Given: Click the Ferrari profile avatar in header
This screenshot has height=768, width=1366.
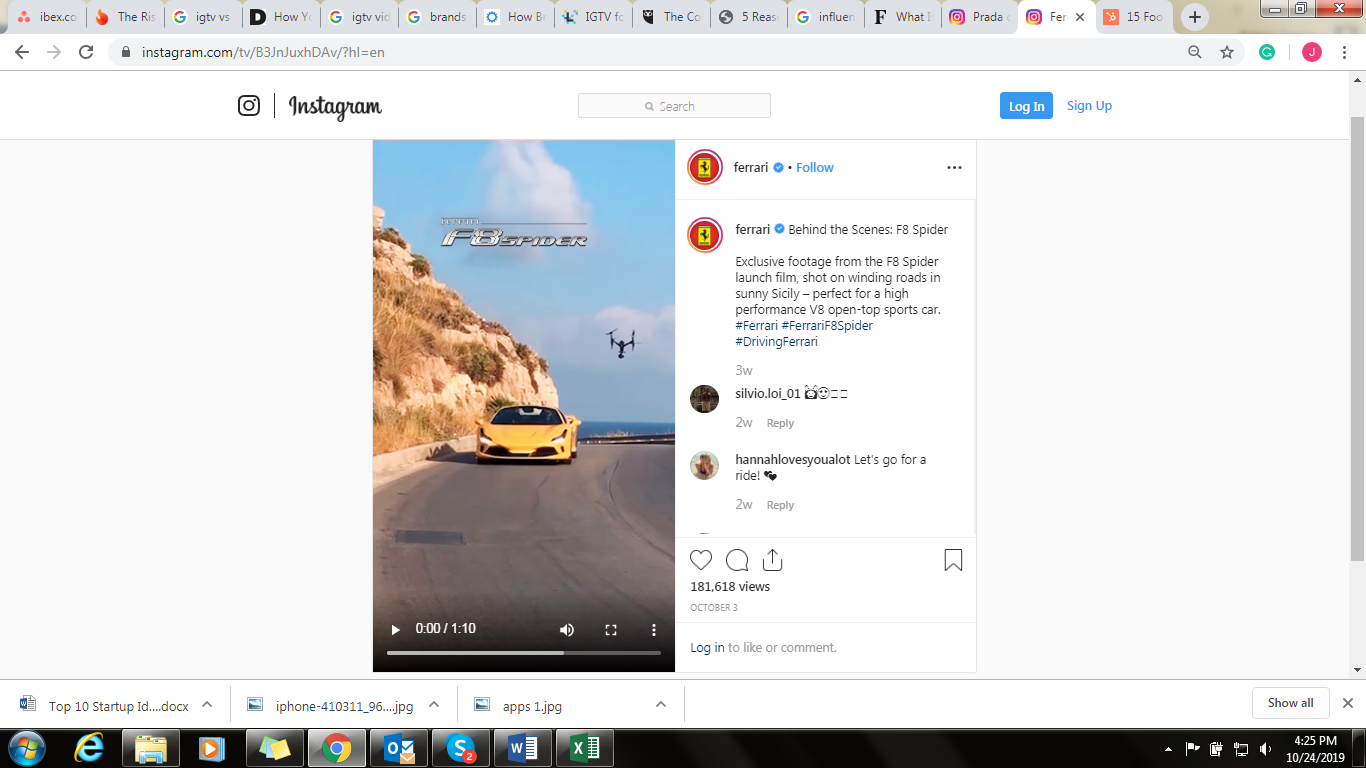Looking at the screenshot, I should [705, 168].
